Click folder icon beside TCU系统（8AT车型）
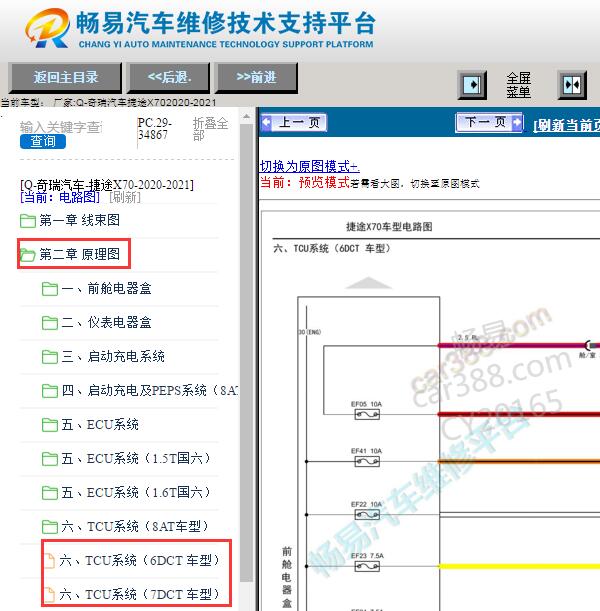600x611 pixels. pyautogui.click(x=50, y=527)
